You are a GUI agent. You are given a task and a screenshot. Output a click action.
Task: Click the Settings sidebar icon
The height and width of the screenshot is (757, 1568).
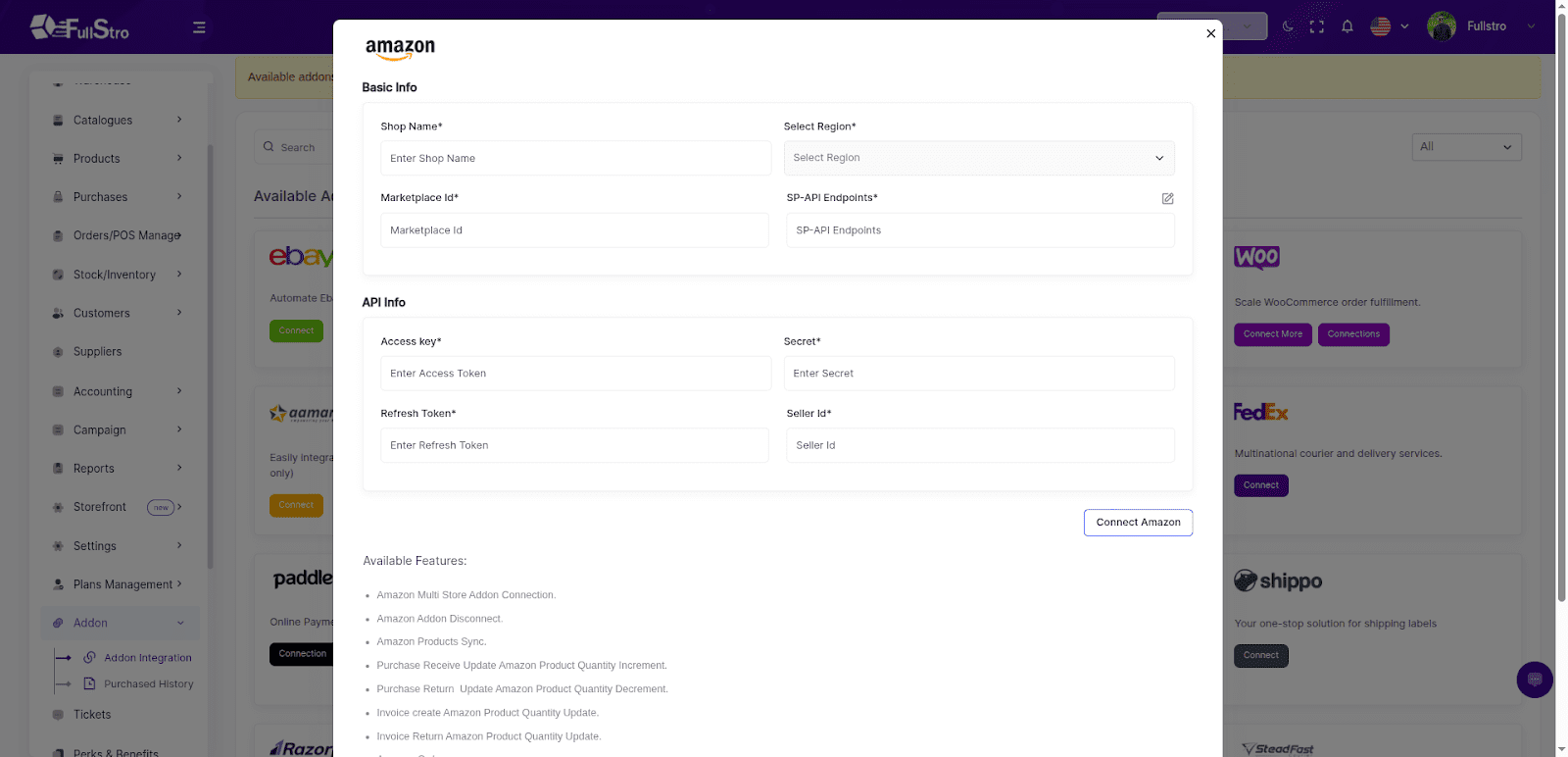point(58,546)
